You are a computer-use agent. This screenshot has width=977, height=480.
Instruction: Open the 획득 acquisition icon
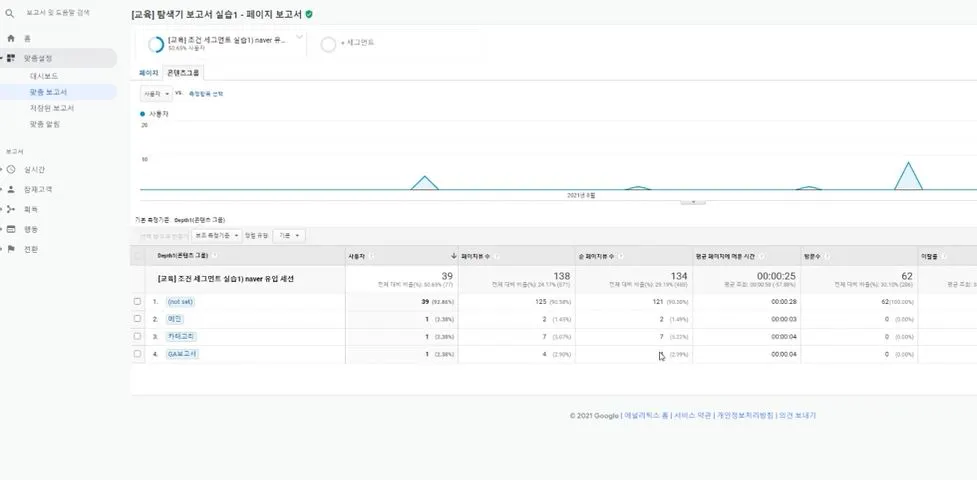tap(11, 209)
